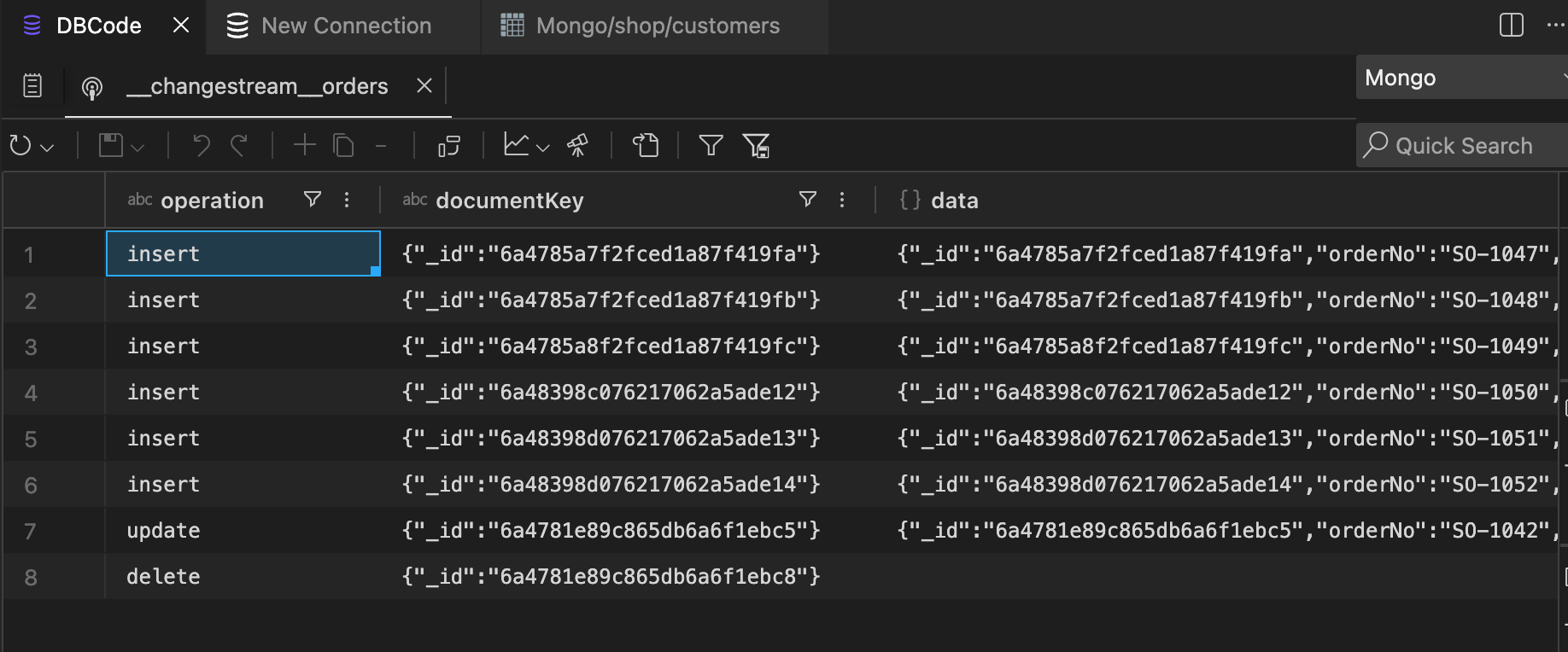Screen dimensions: 1568x652
Task: Add a new row with plus icon
Action: pos(304,145)
